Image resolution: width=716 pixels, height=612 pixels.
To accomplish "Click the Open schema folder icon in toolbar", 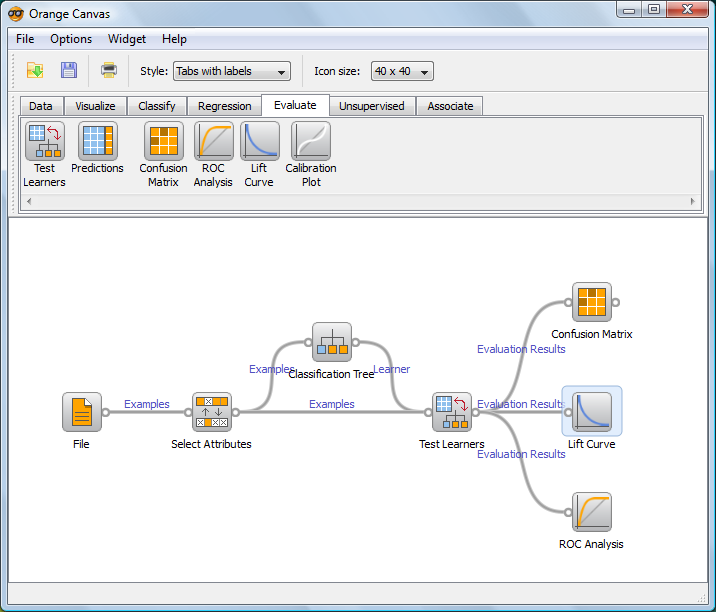I will 35,71.
